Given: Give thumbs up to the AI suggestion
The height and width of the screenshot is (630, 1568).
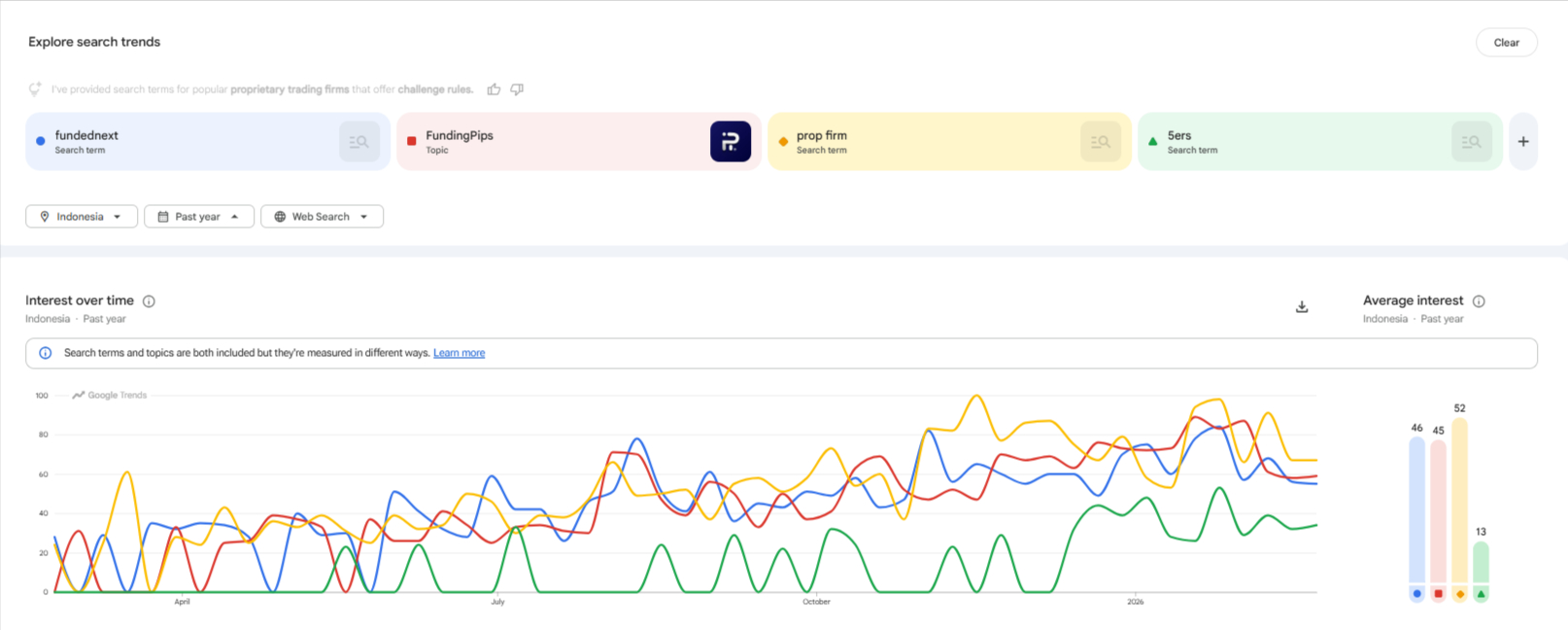Looking at the screenshot, I should pyautogui.click(x=494, y=89).
